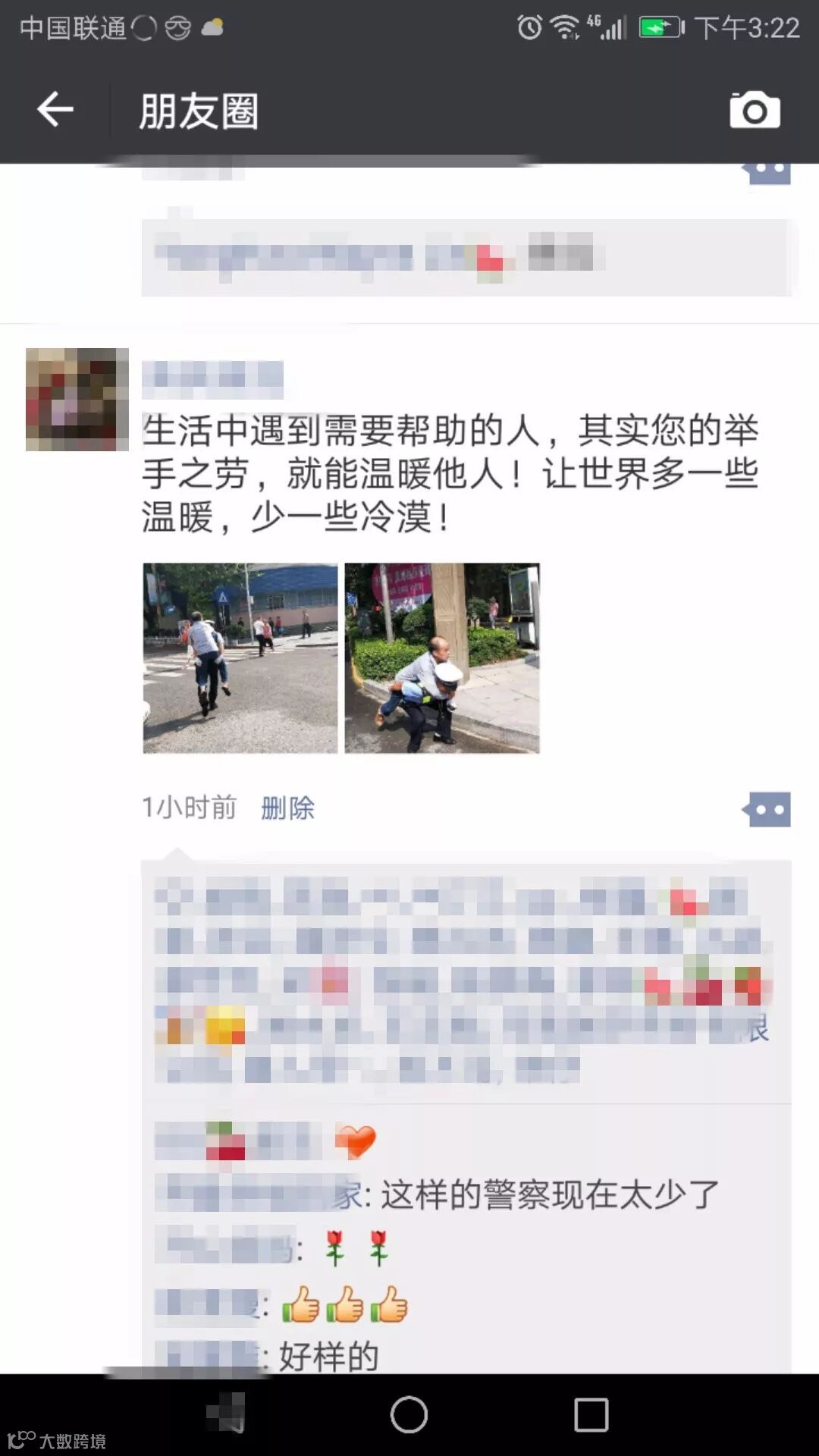Image resolution: width=819 pixels, height=1456 pixels.
Task: Delete the post via 删除 link
Action: (287, 808)
